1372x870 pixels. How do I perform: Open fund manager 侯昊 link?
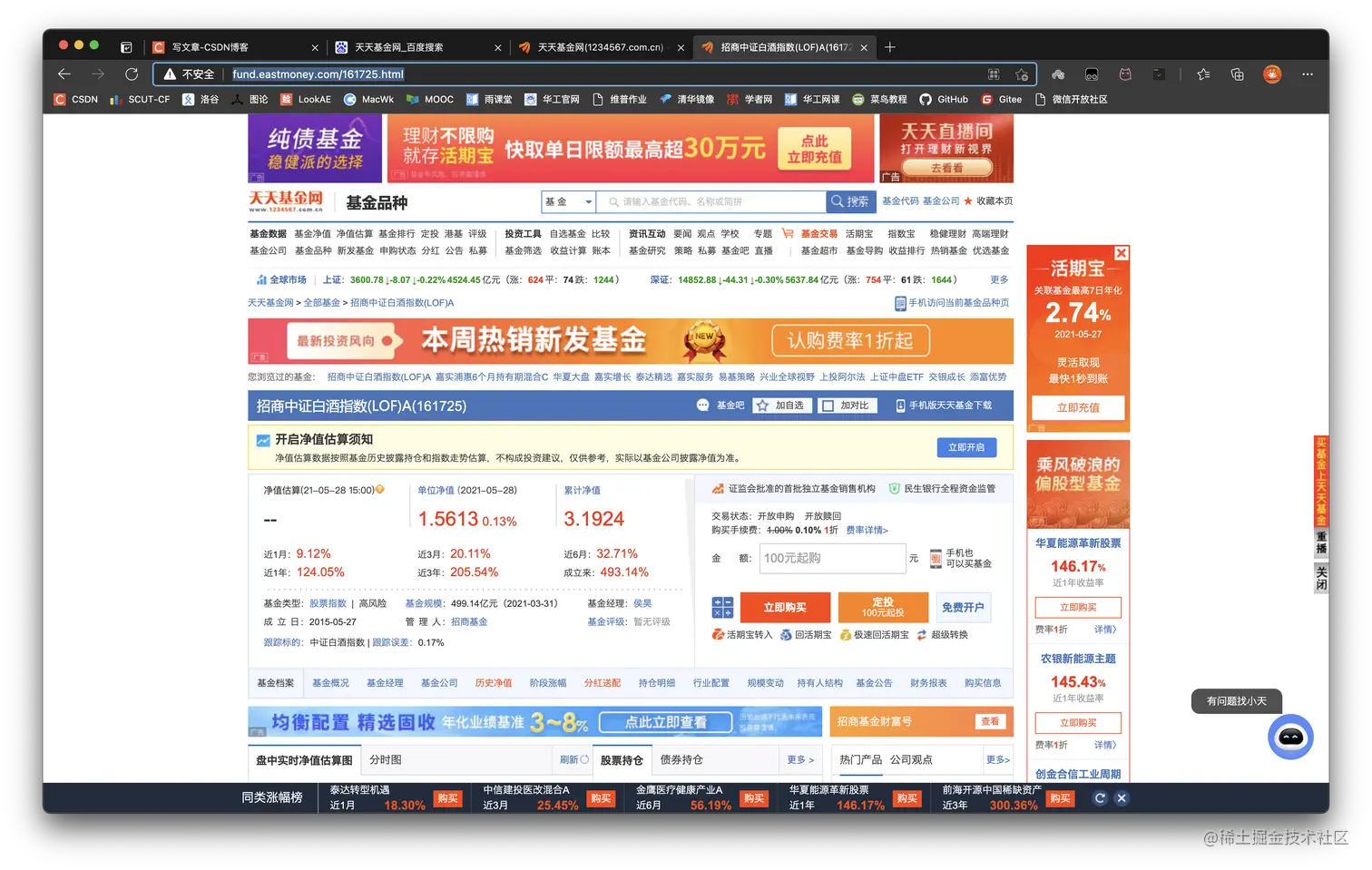[642, 603]
